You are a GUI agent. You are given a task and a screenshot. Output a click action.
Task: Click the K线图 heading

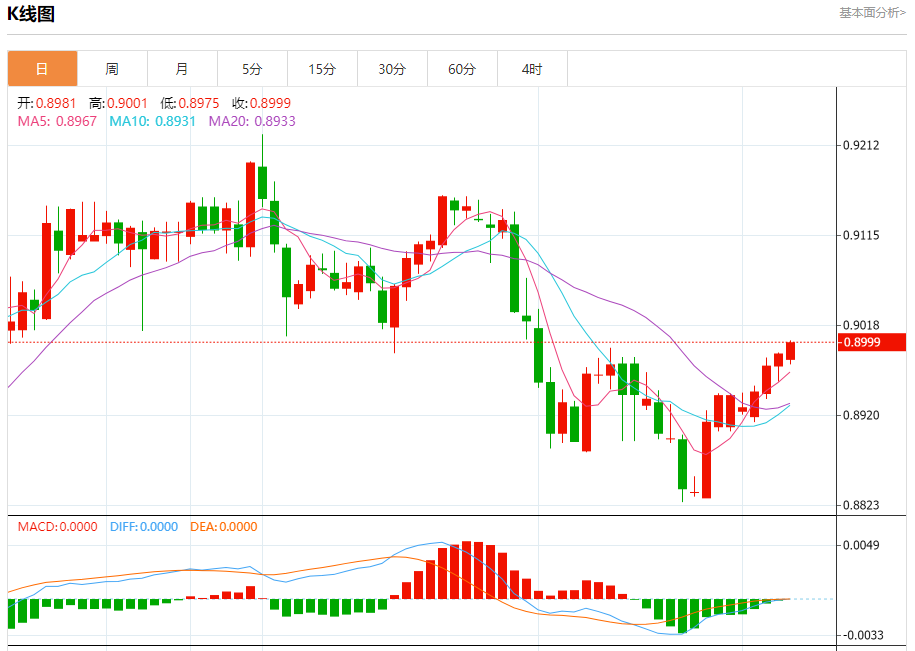(31, 13)
